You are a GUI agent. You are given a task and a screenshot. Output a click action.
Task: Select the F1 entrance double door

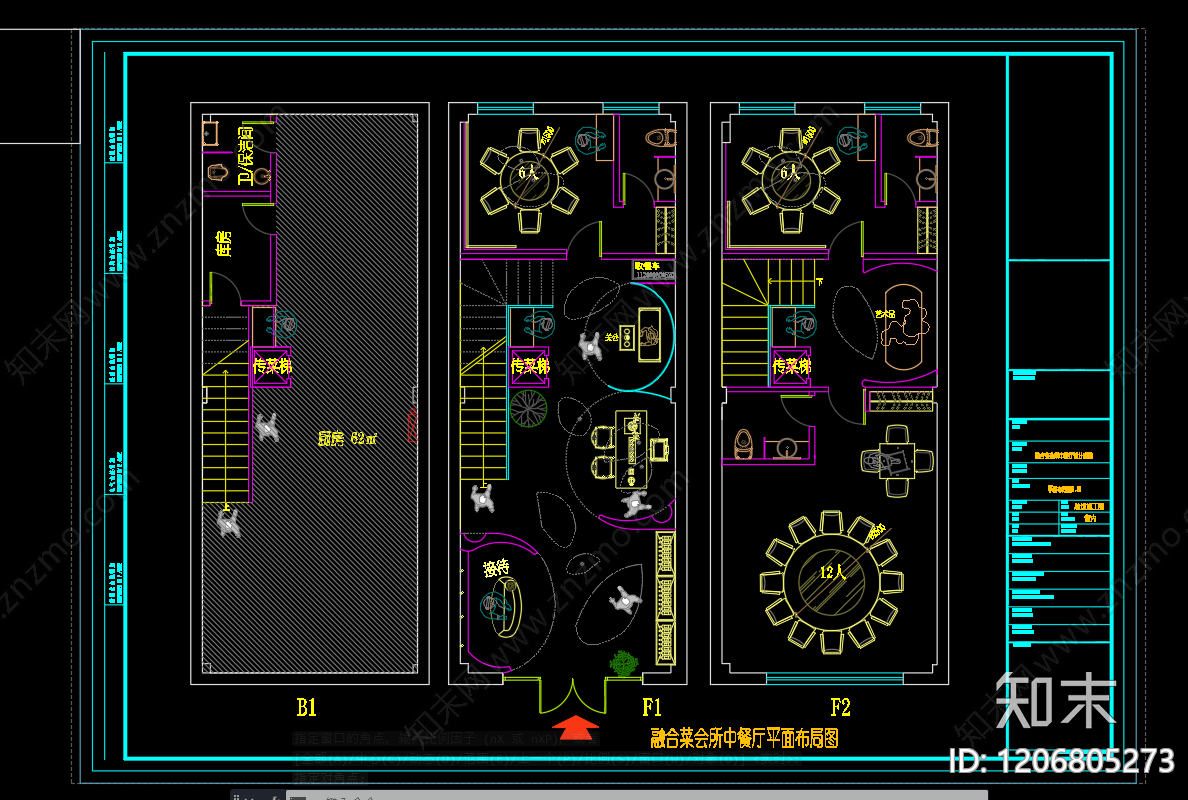[x=573, y=695]
